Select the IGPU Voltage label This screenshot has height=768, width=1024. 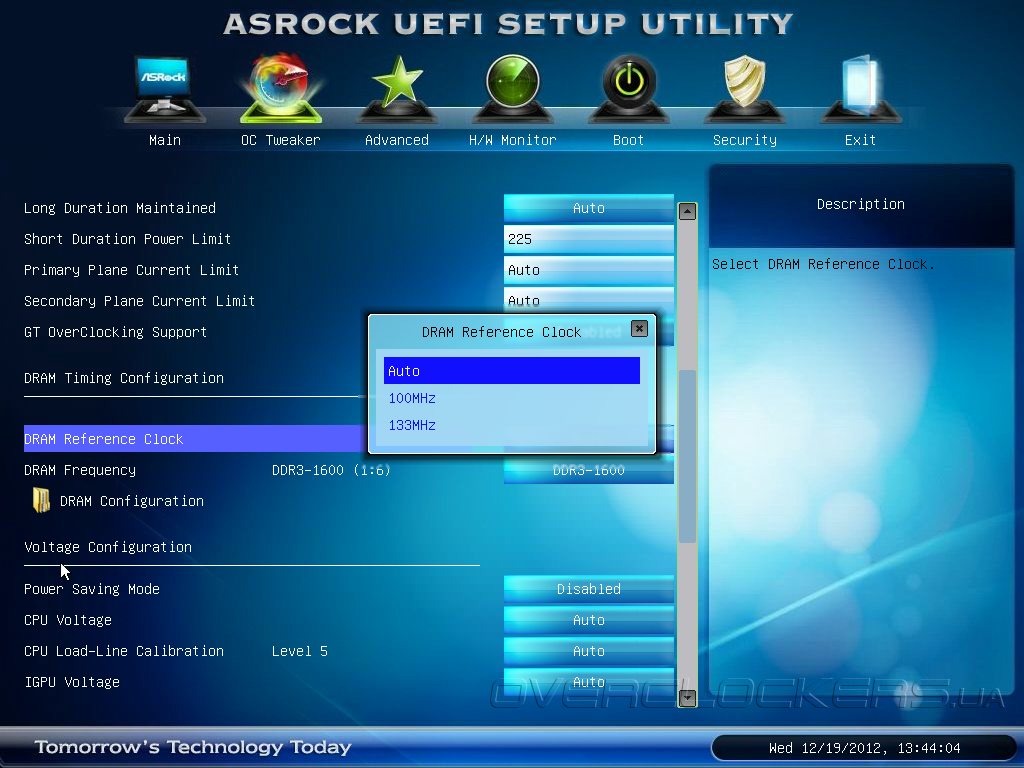pos(72,682)
